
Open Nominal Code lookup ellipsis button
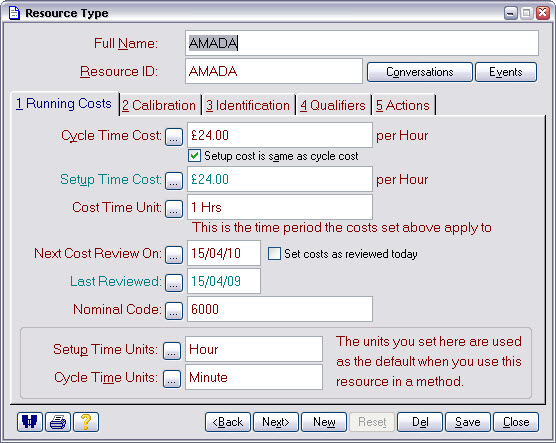coord(174,311)
